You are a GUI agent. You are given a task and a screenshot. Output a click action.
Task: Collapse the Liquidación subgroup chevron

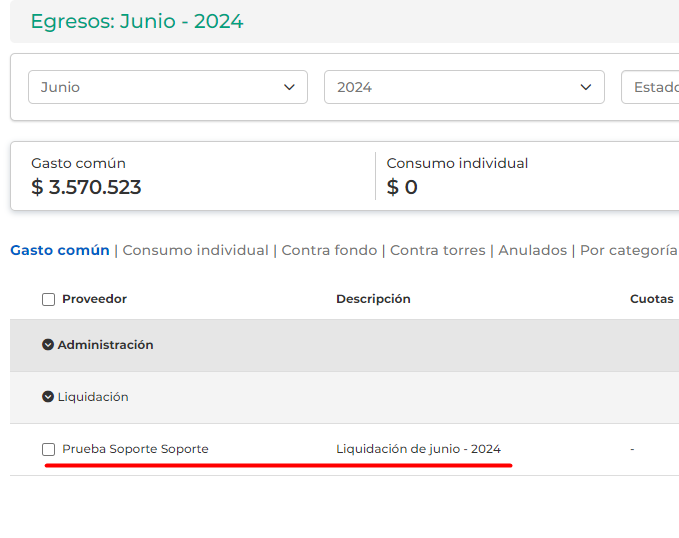click(x=48, y=396)
